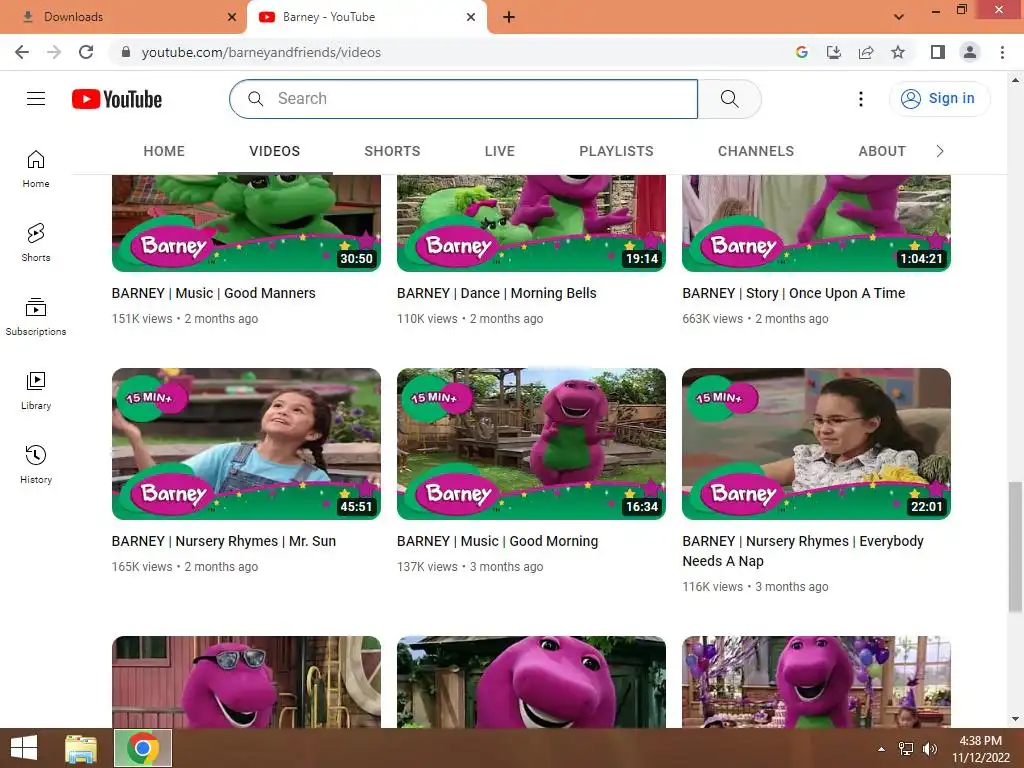Open Windows Start menu
Screen dimensions: 1024x768
click(24, 748)
